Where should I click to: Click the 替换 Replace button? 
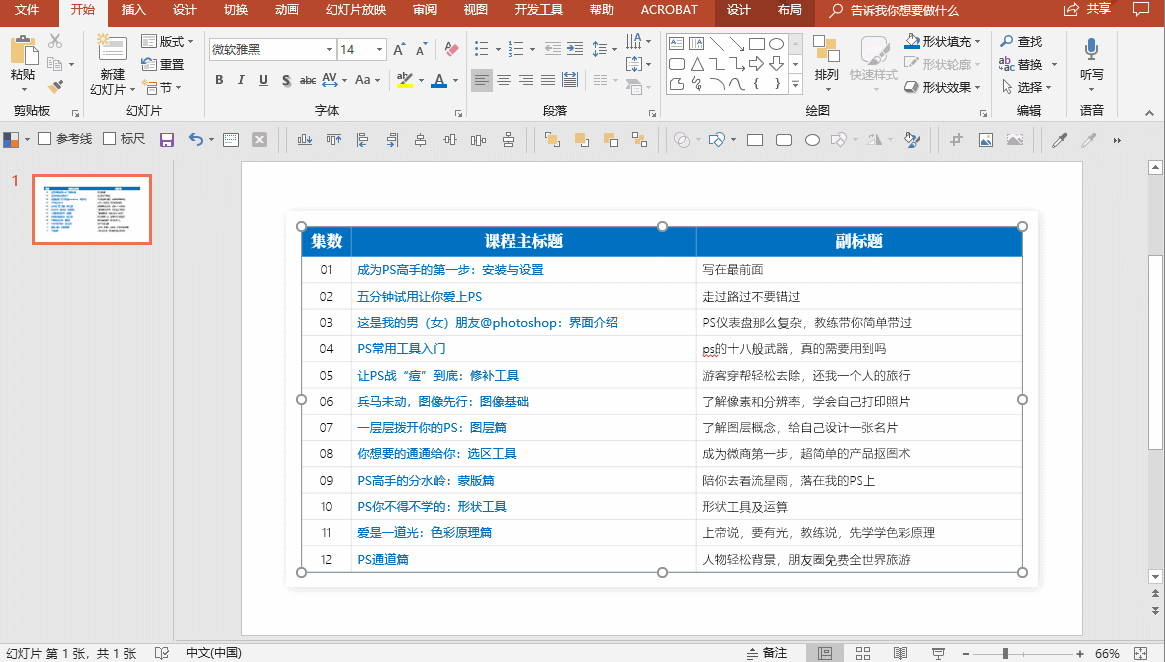pyautogui.click(x=1022, y=65)
